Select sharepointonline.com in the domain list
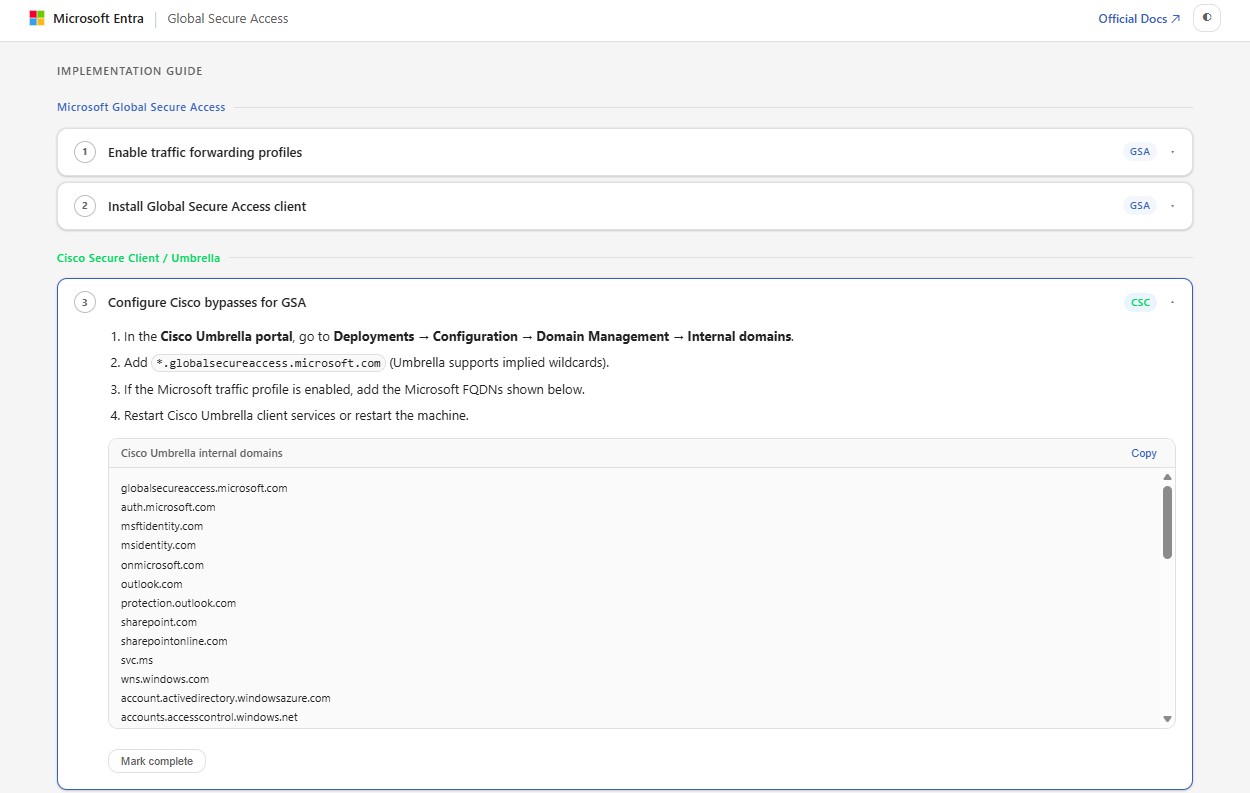The width and height of the screenshot is (1250, 793). (x=174, y=641)
